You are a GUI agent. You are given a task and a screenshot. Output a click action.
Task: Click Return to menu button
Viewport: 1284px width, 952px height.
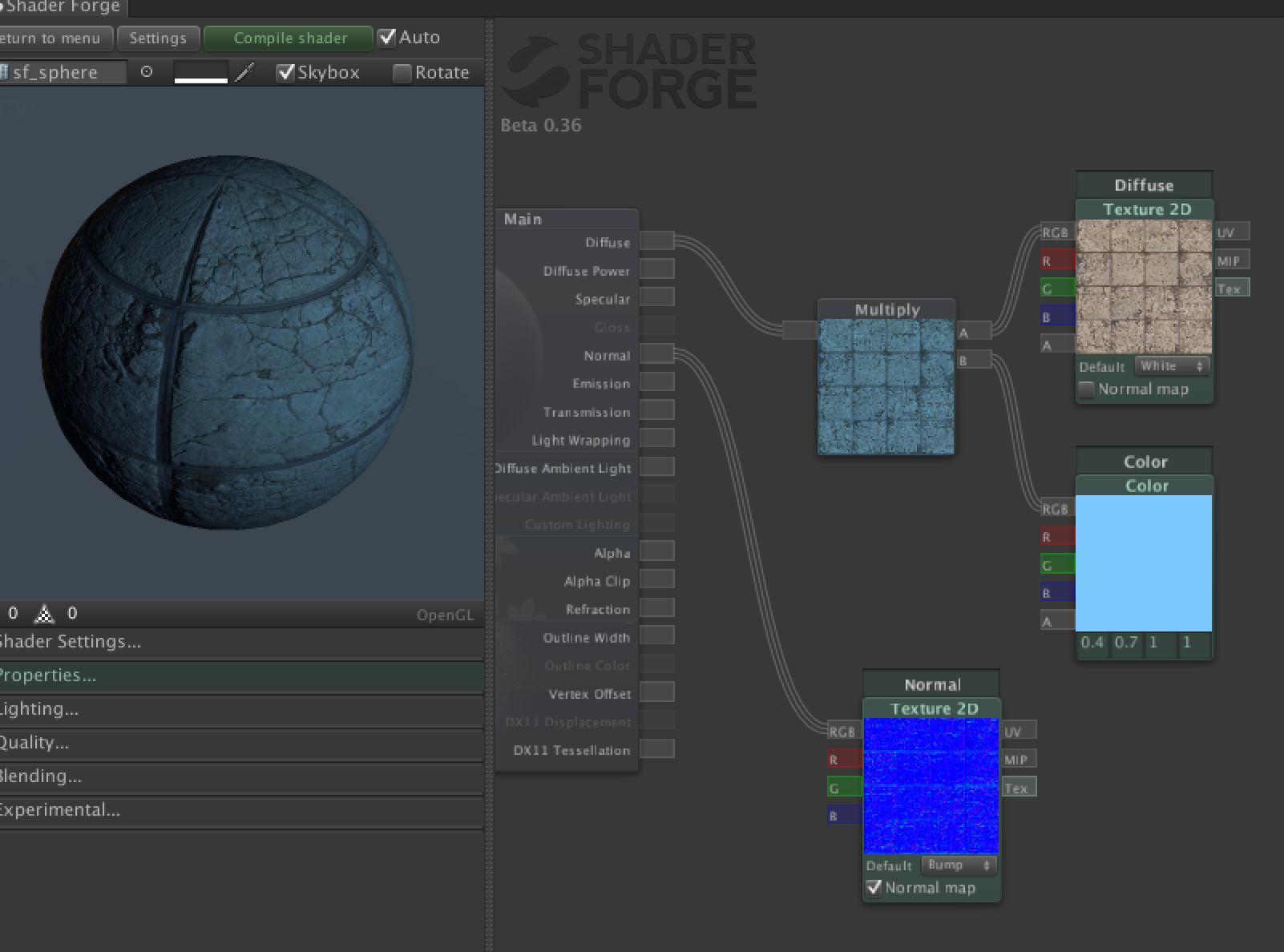[55, 38]
